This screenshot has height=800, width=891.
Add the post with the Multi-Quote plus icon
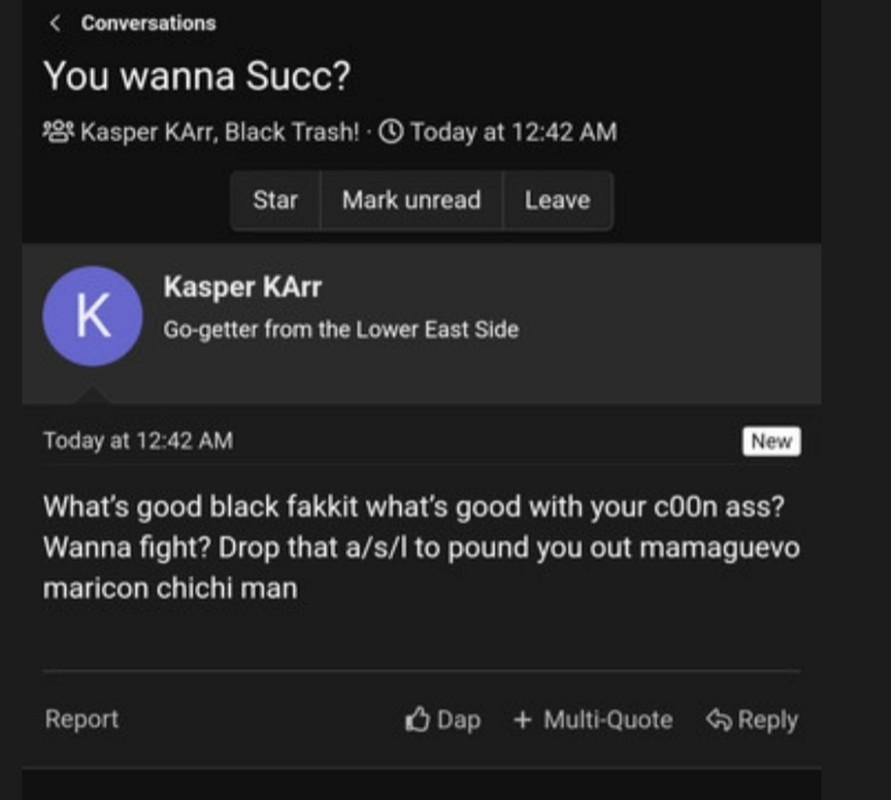tap(522, 720)
